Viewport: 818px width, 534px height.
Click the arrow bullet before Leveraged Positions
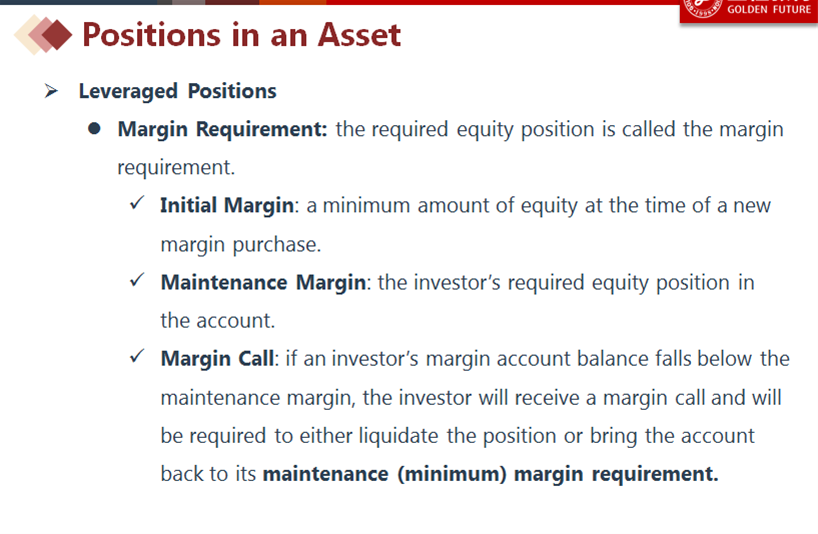click(52, 91)
